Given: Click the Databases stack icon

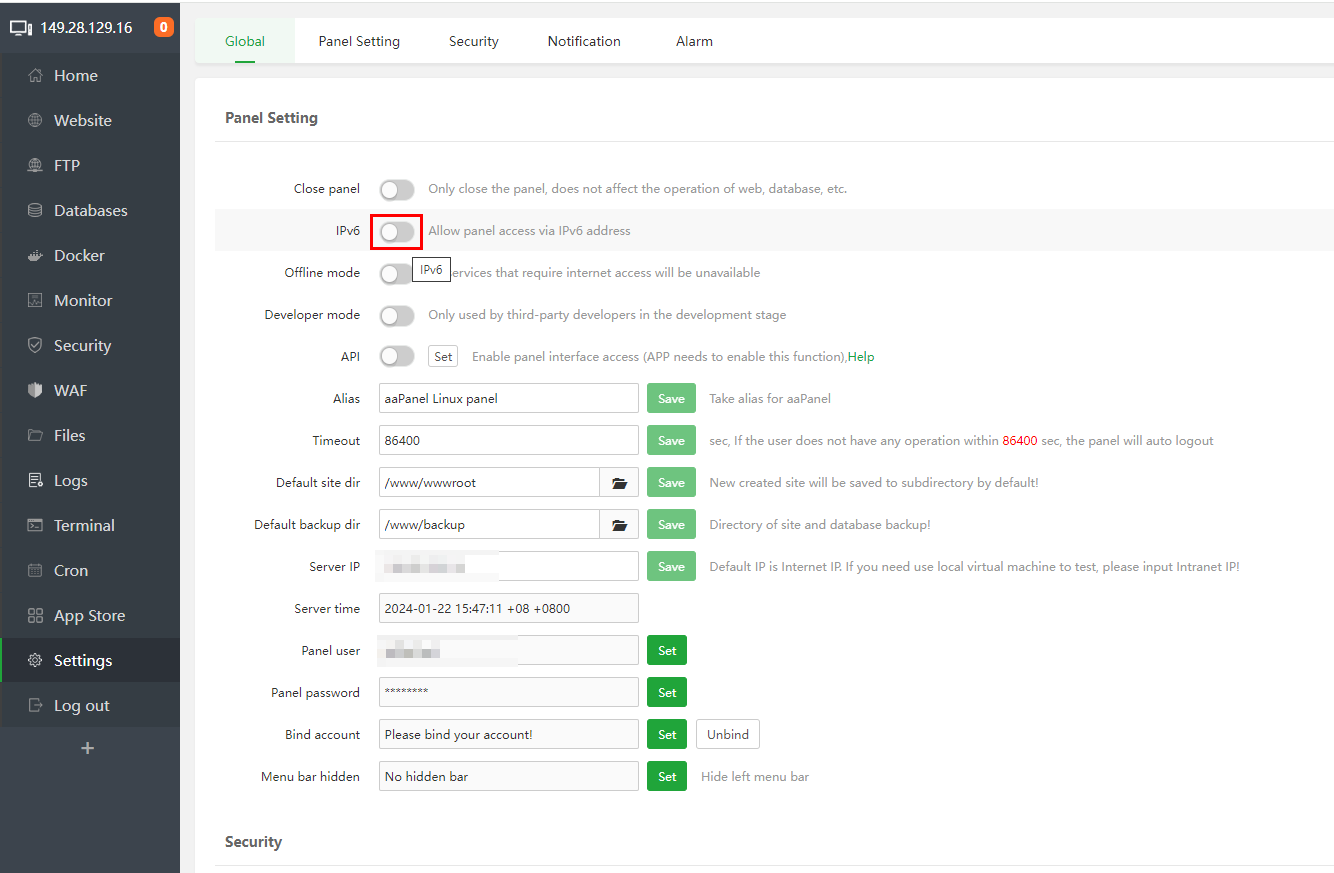Looking at the screenshot, I should [x=36, y=211].
